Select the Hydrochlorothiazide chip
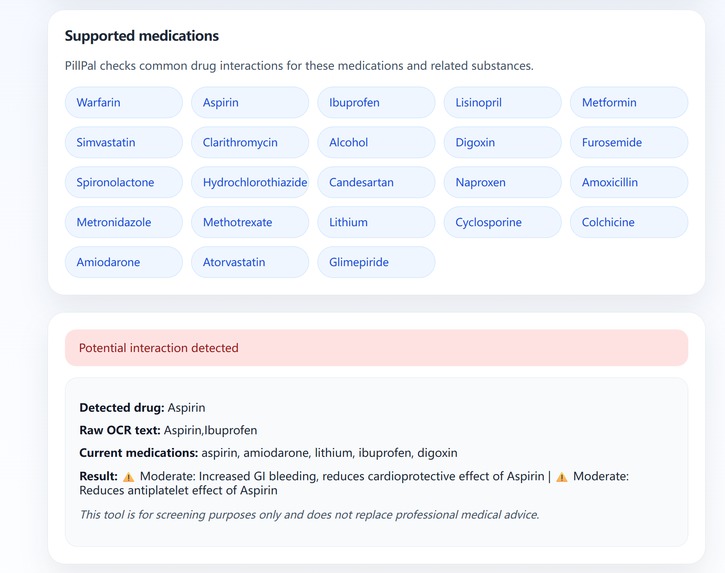This screenshot has width=725, height=573. tap(250, 182)
